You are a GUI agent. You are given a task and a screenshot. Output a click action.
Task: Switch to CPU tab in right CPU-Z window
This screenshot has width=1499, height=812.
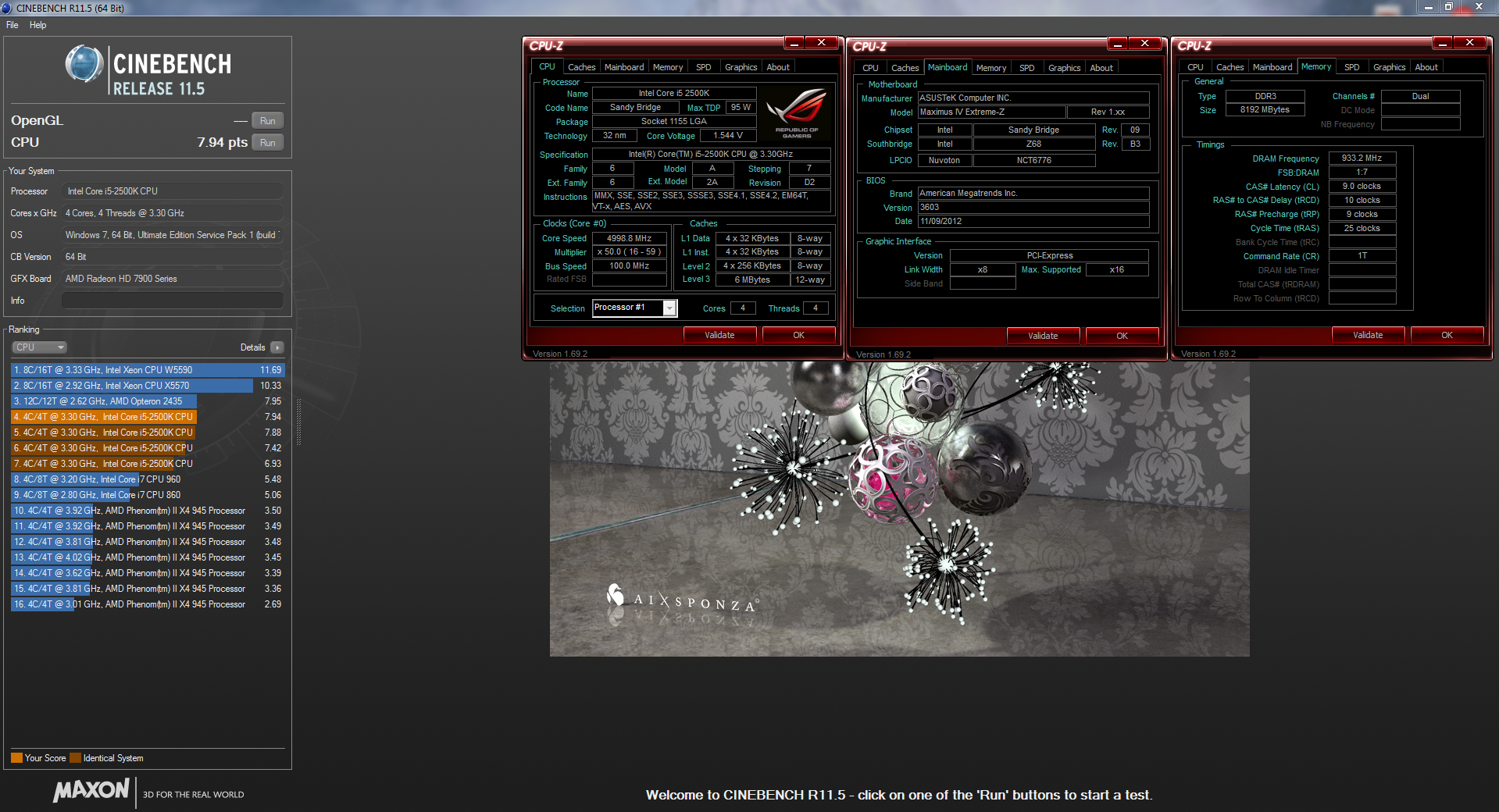click(x=1195, y=67)
